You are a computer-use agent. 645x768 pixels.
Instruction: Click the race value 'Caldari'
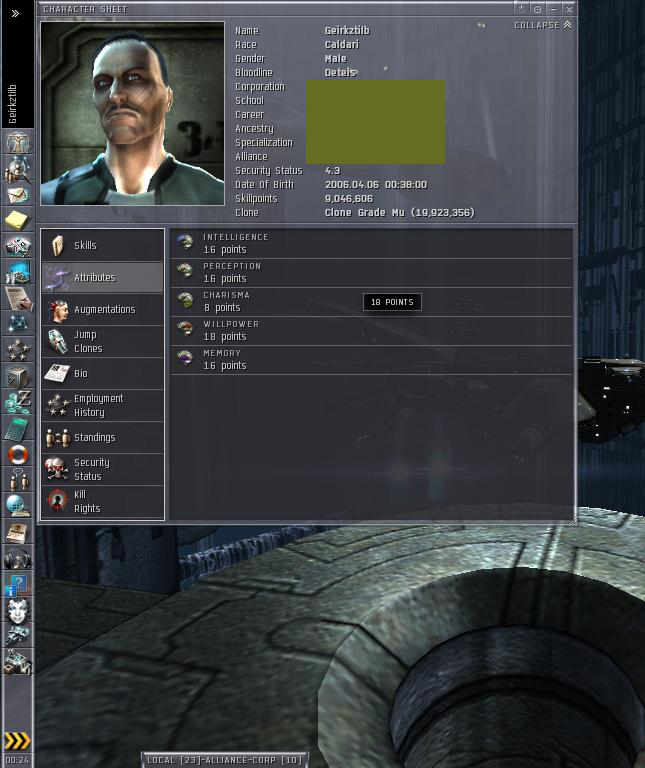tap(342, 45)
